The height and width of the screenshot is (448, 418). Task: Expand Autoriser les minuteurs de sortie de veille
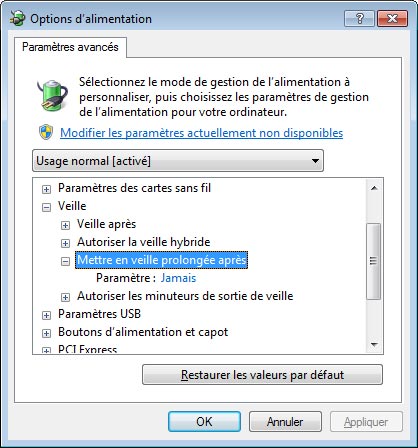point(65,297)
